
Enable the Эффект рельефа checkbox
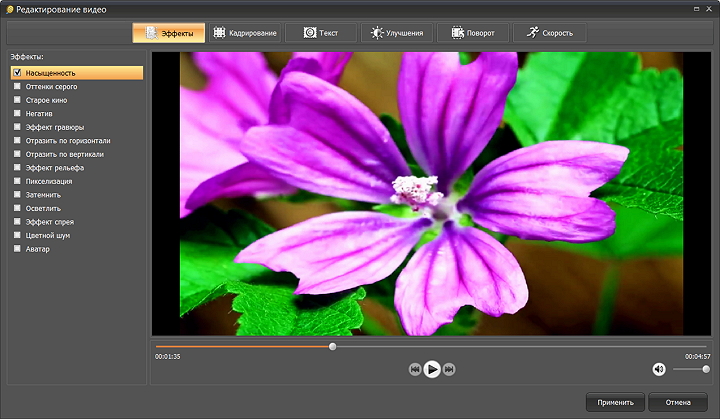pos(17,167)
